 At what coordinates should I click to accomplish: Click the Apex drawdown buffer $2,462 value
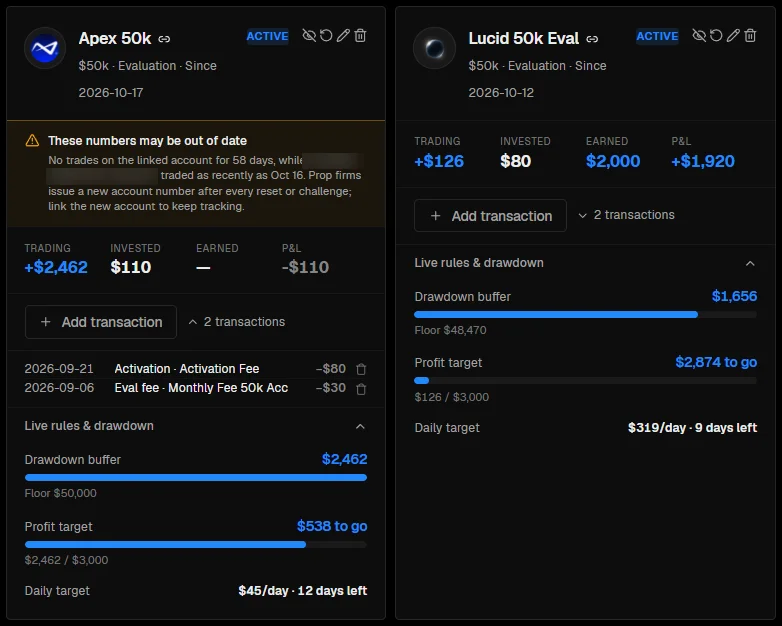pos(345,459)
